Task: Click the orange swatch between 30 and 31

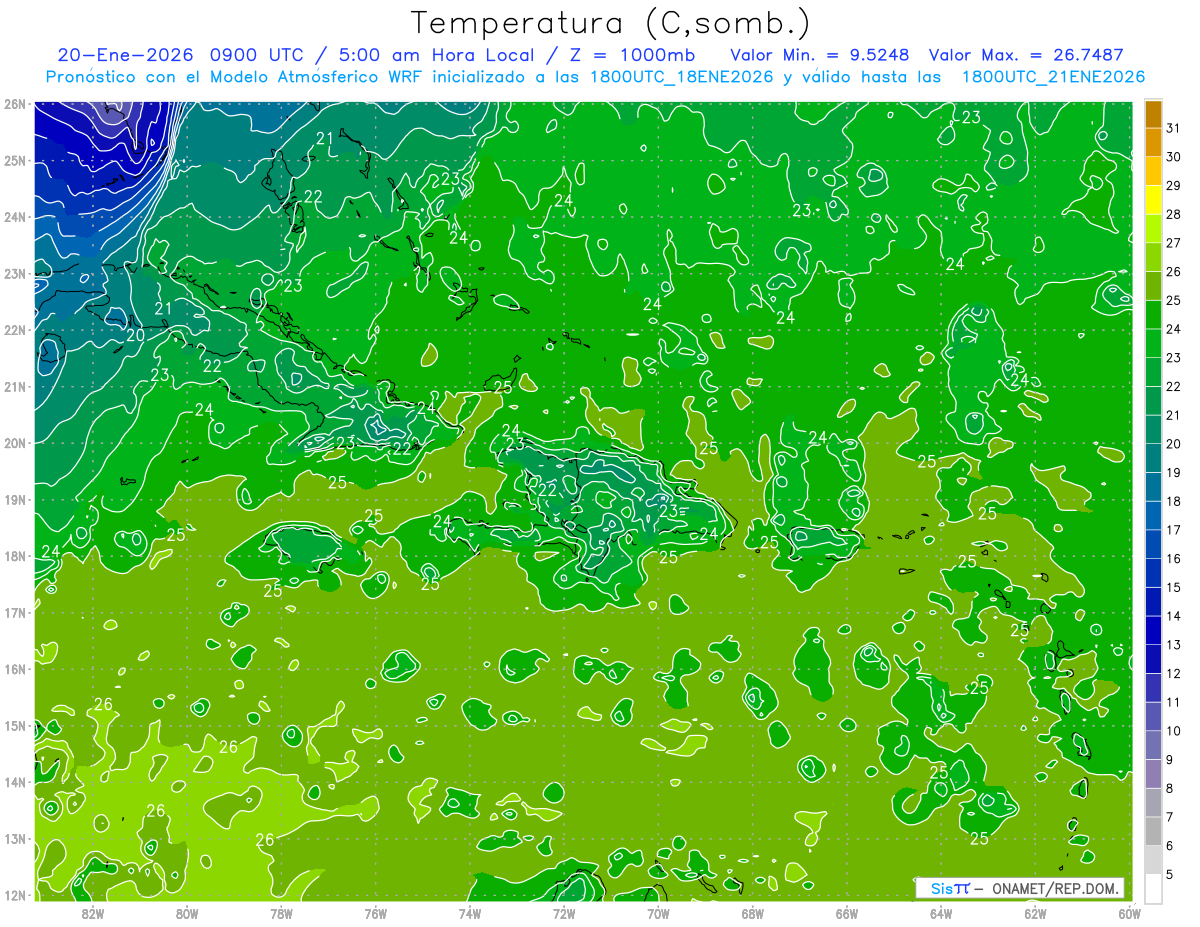Action: point(1153,143)
